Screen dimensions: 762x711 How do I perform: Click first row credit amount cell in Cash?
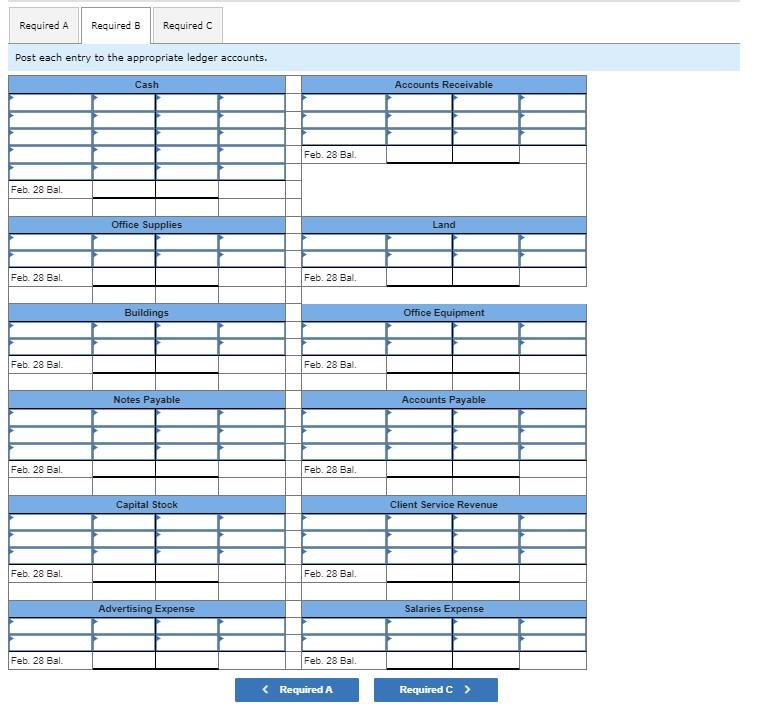click(x=187, y=103)
